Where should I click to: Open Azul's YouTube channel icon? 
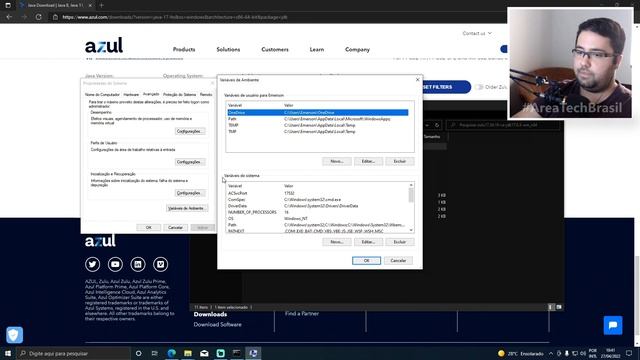[115, 264]
